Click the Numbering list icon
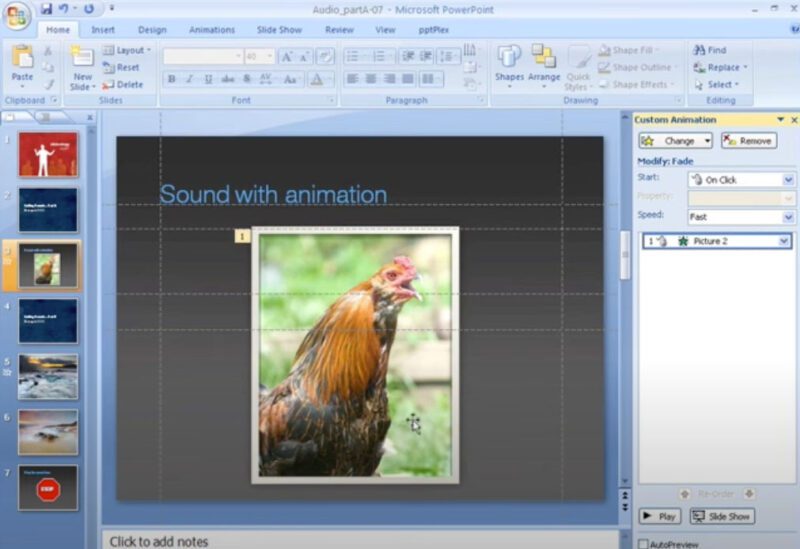Viewport: 800px width, 549px height. [x=379, y=56]
